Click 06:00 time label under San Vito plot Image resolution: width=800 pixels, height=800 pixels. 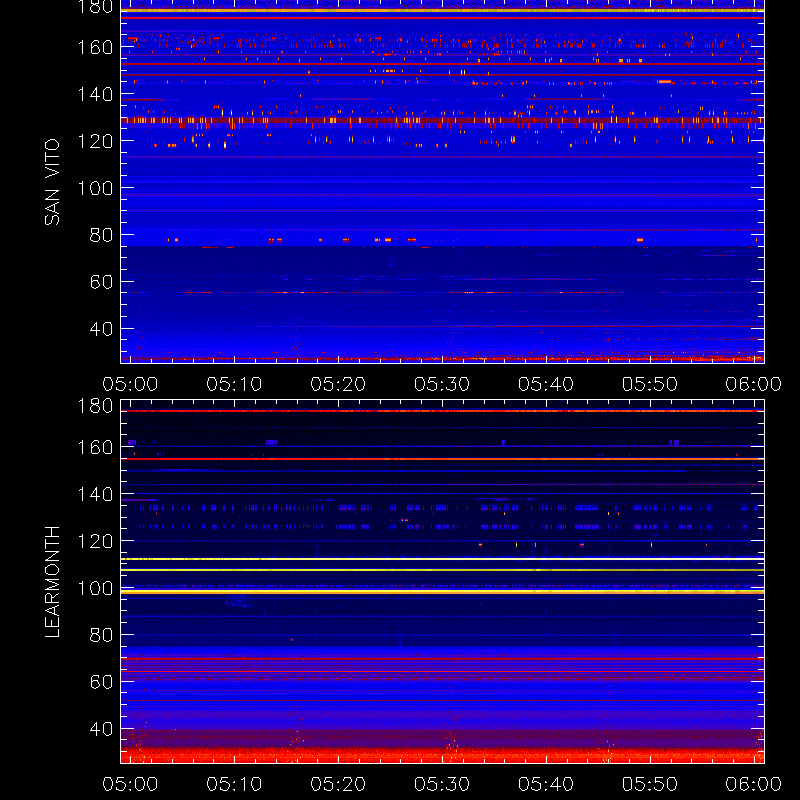(x=754, y=384)
